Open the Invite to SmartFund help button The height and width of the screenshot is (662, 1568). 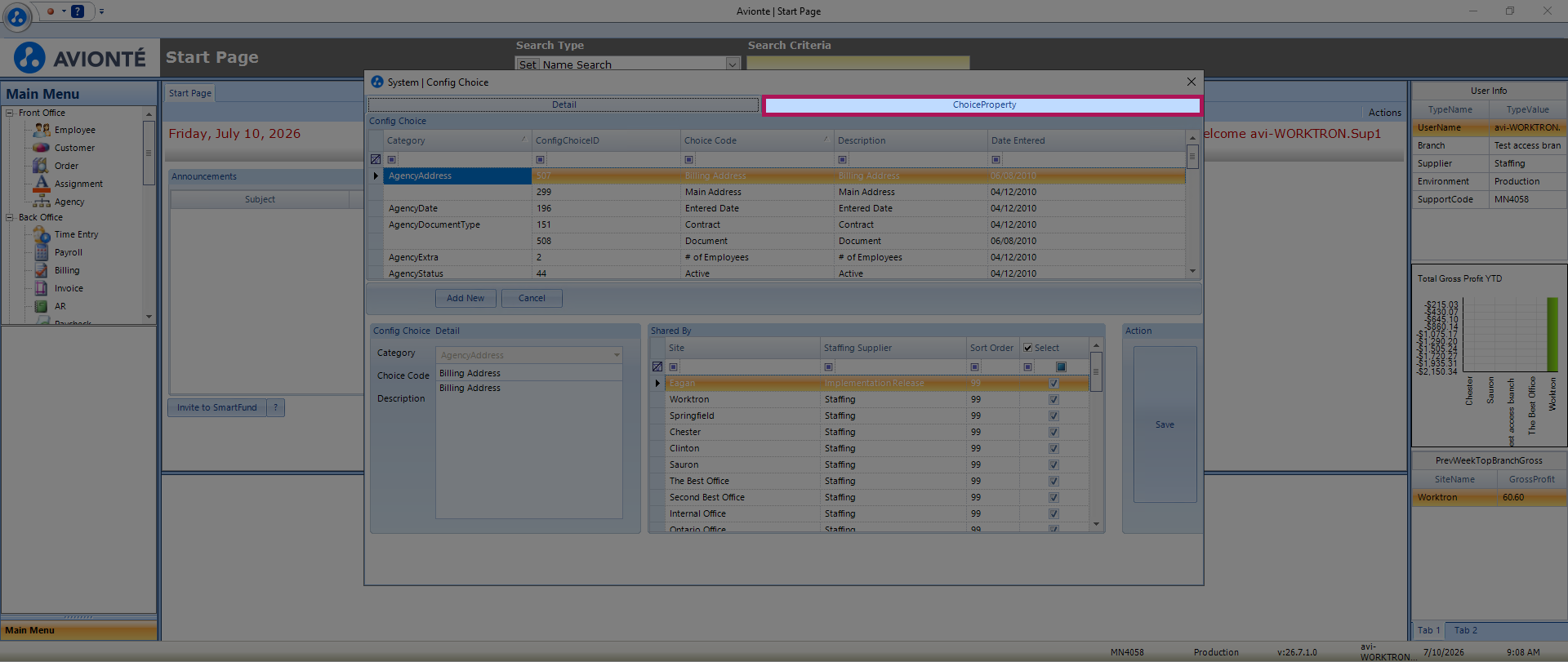click(x=276, y=407)
